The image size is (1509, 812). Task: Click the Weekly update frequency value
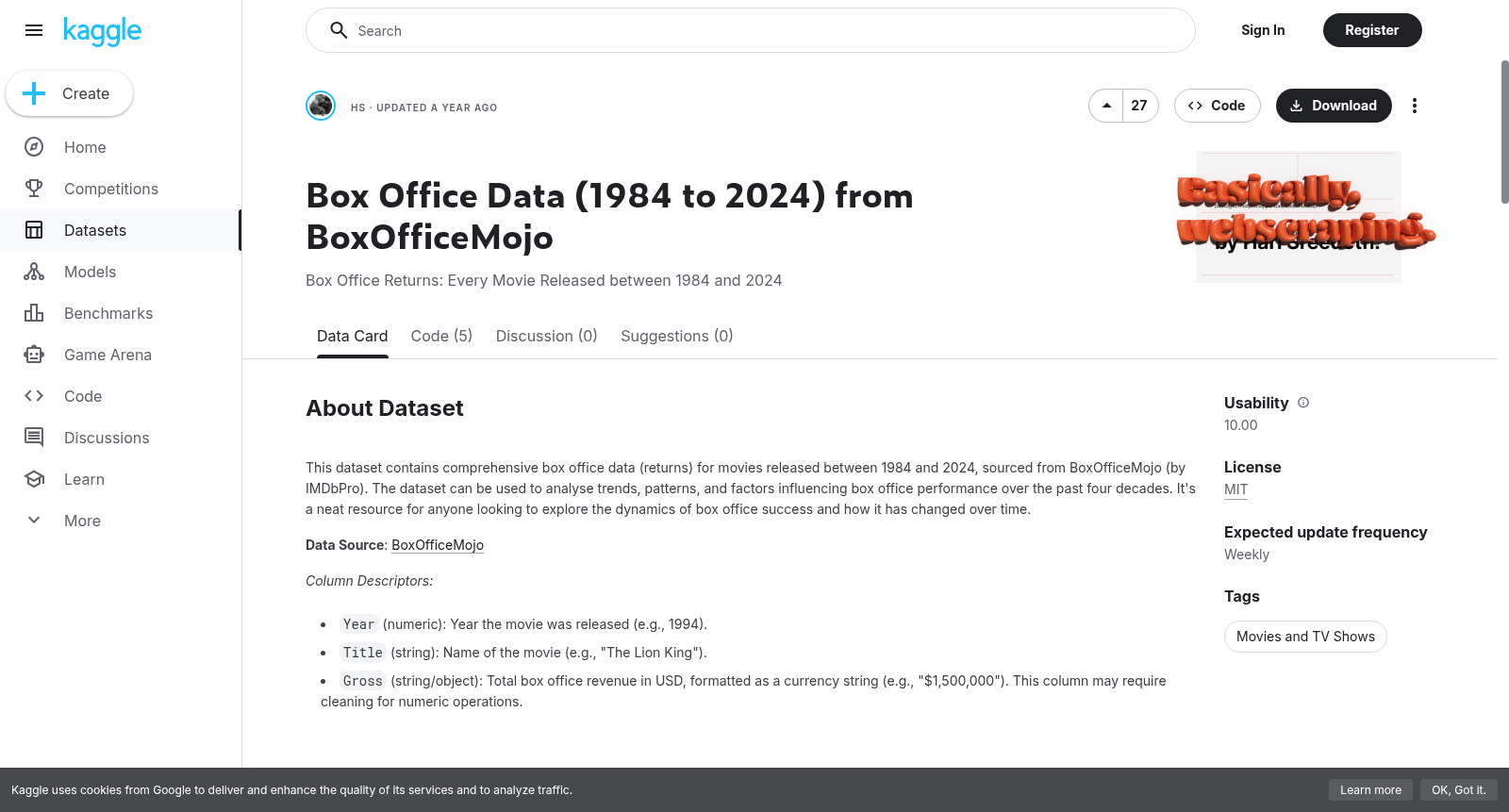tap(1247, 555)
